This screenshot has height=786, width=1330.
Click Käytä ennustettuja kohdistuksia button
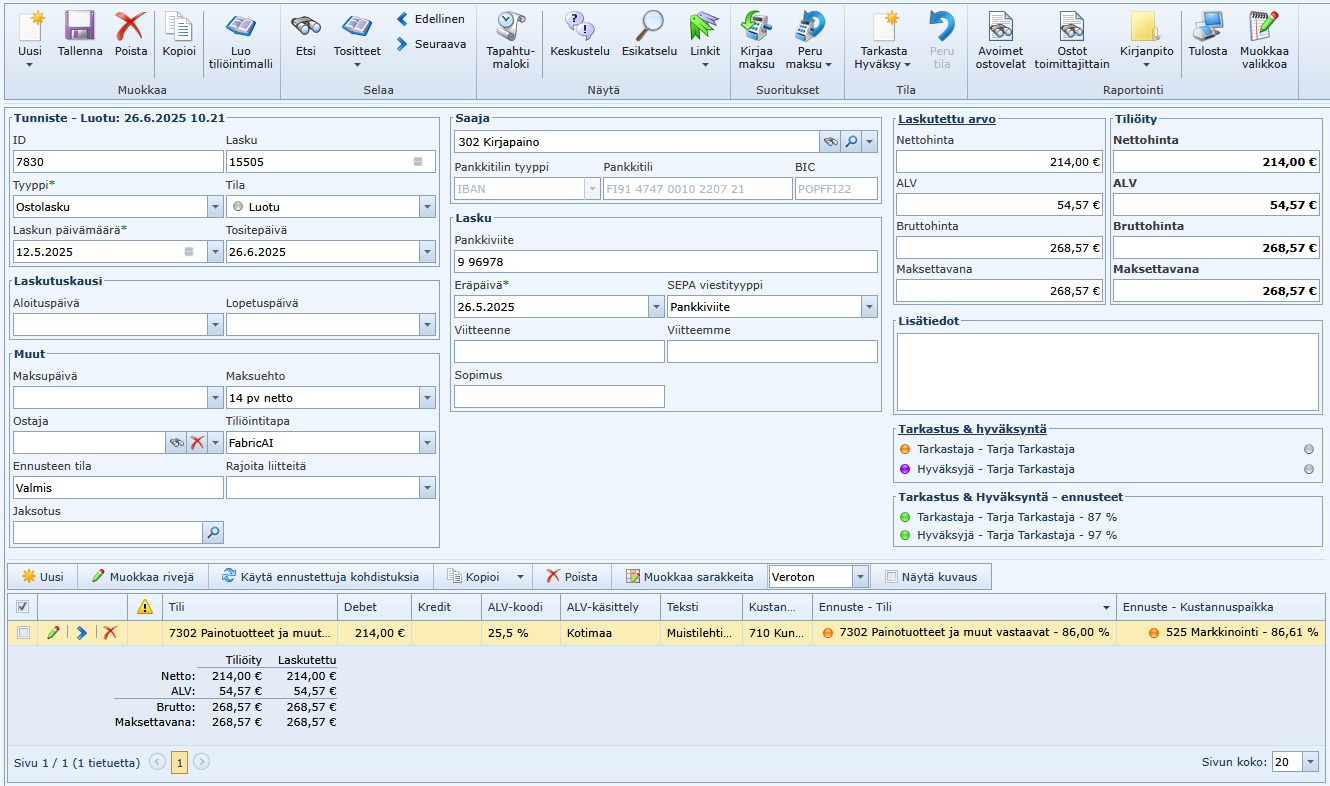click(x=320, y=577)
